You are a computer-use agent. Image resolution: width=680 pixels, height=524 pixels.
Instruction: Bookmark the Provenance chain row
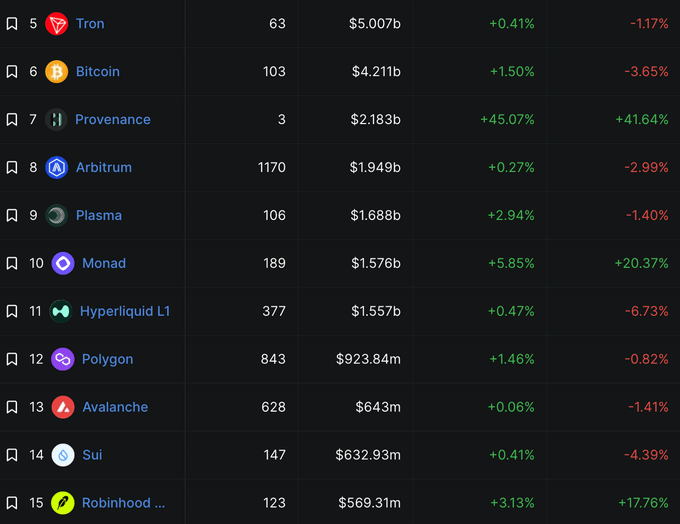point(12,119)
